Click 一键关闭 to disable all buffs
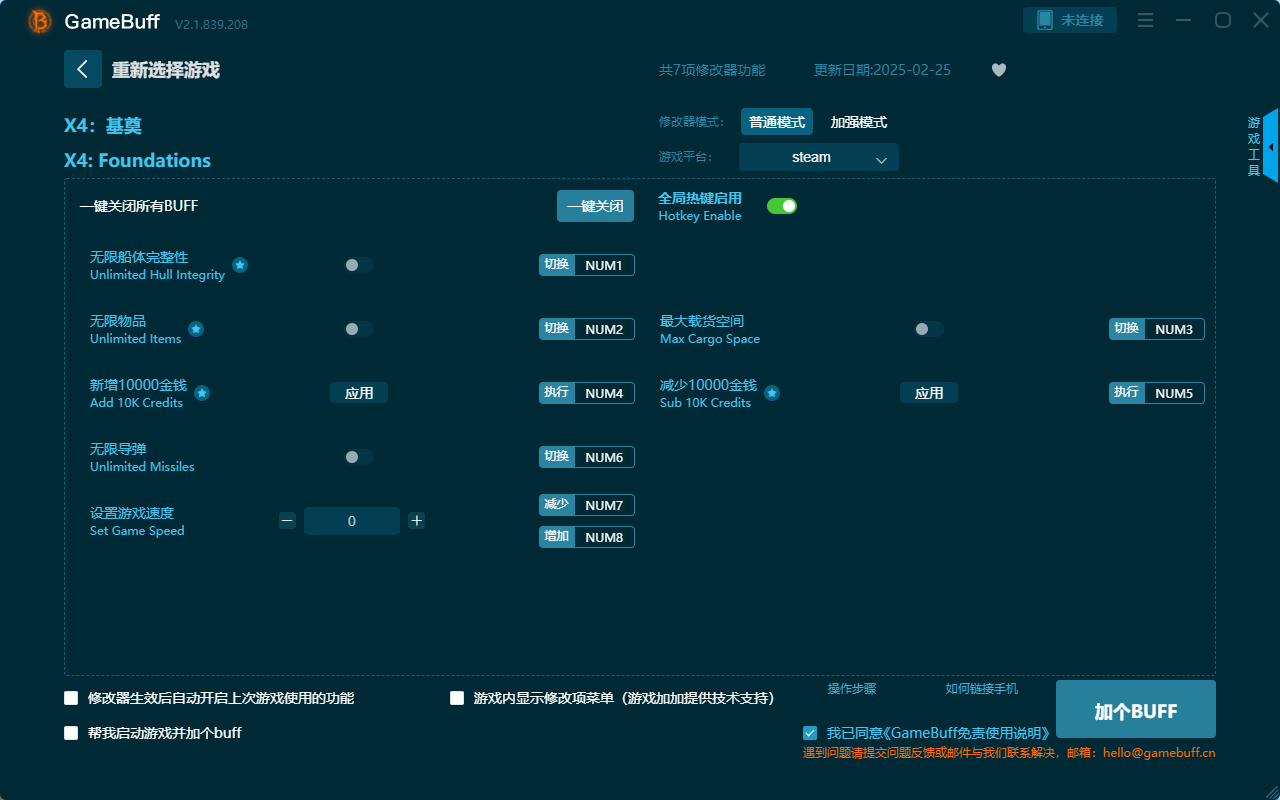This screenshot has height=800, width=1280. tap(595, 205)
